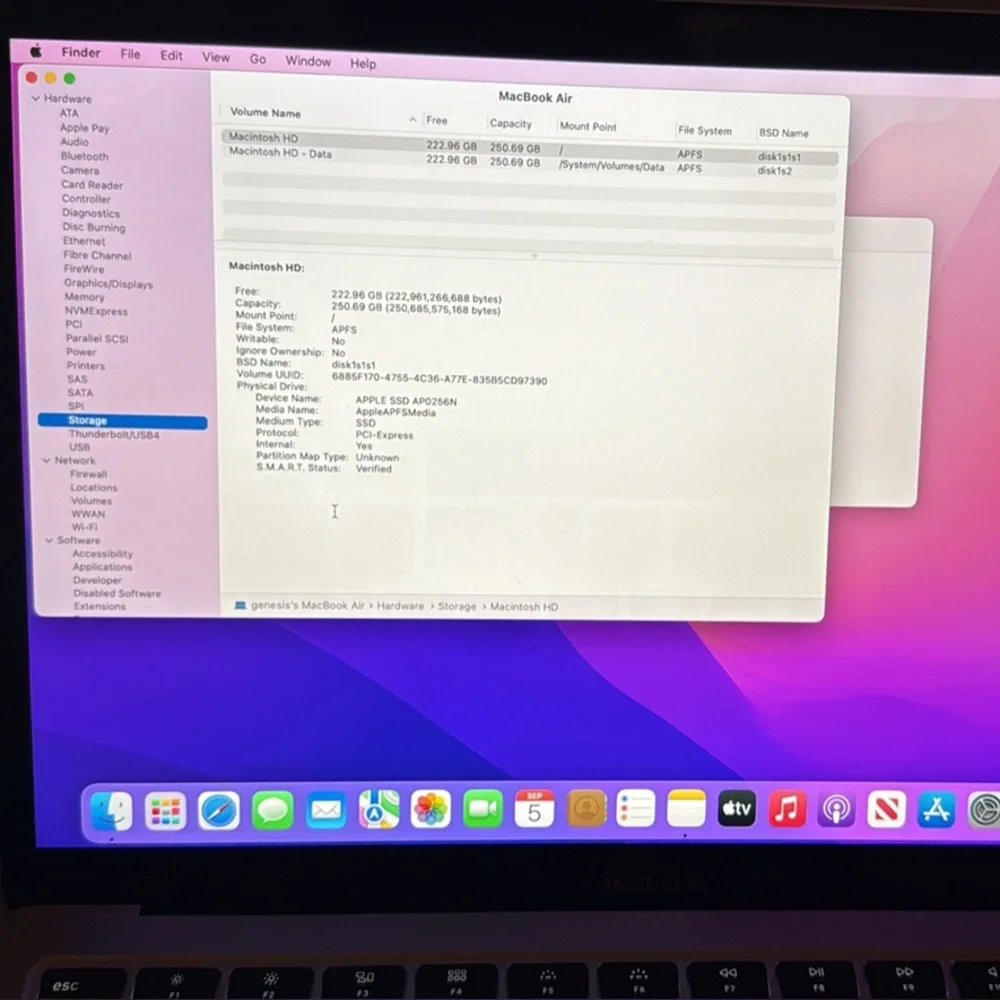Screen dimensions: 1000x1000
Task: Select ATA in the sidebar
Action: [x=70, y=113]
